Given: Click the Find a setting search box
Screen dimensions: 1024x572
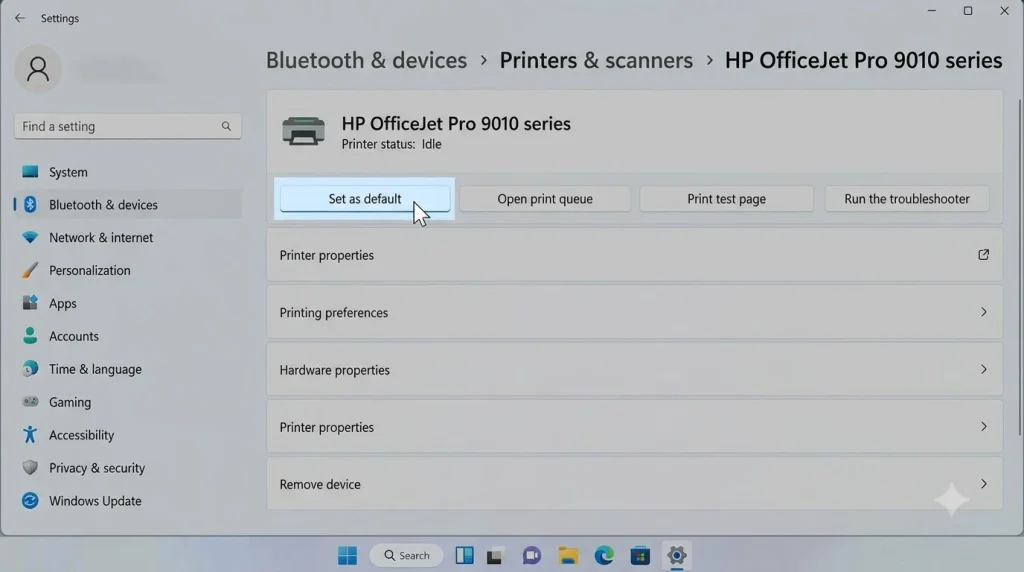Looking at the screenshot, I should 128,126.
